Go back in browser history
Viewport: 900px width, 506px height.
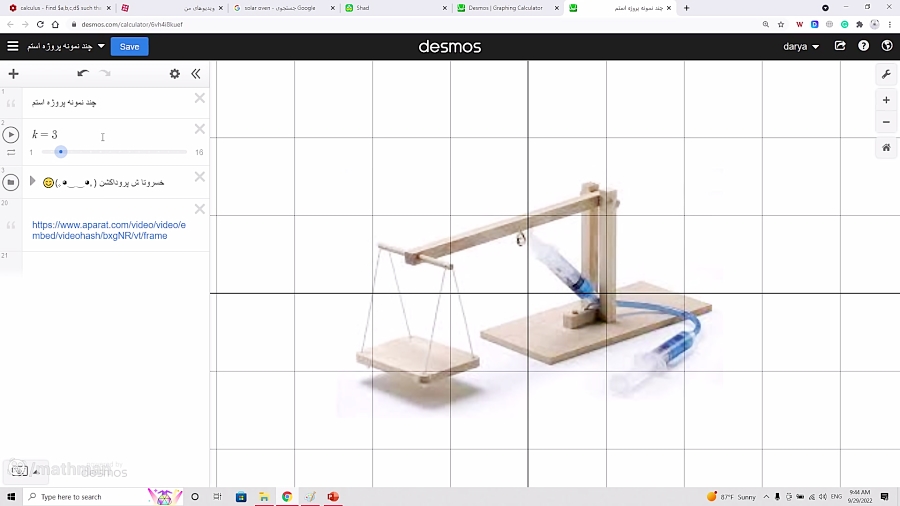(x=10, y=24)
